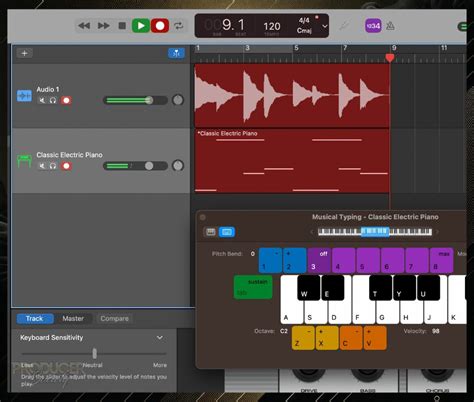
Task: Toggle record enable on the Audio 1 track
Action: pyautogui.click(x=66, y=100)
